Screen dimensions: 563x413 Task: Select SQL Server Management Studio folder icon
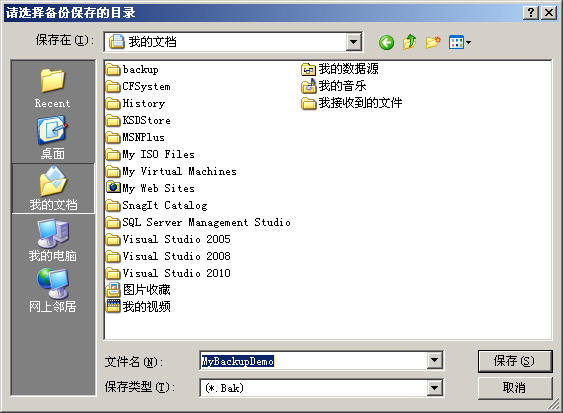coord(113,222)
